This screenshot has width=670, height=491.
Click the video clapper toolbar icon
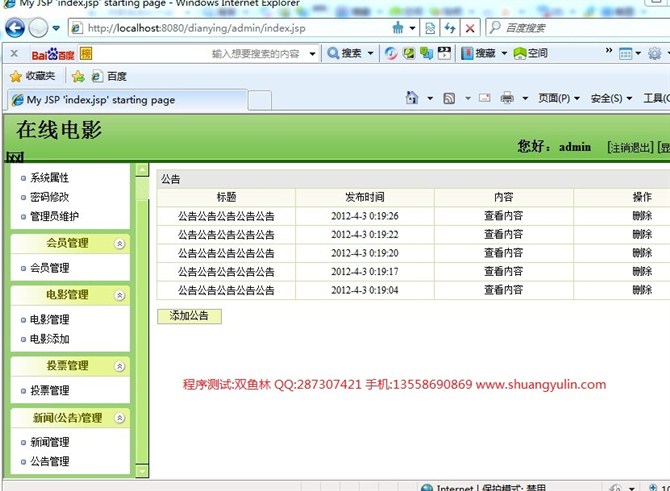[444, 53]
